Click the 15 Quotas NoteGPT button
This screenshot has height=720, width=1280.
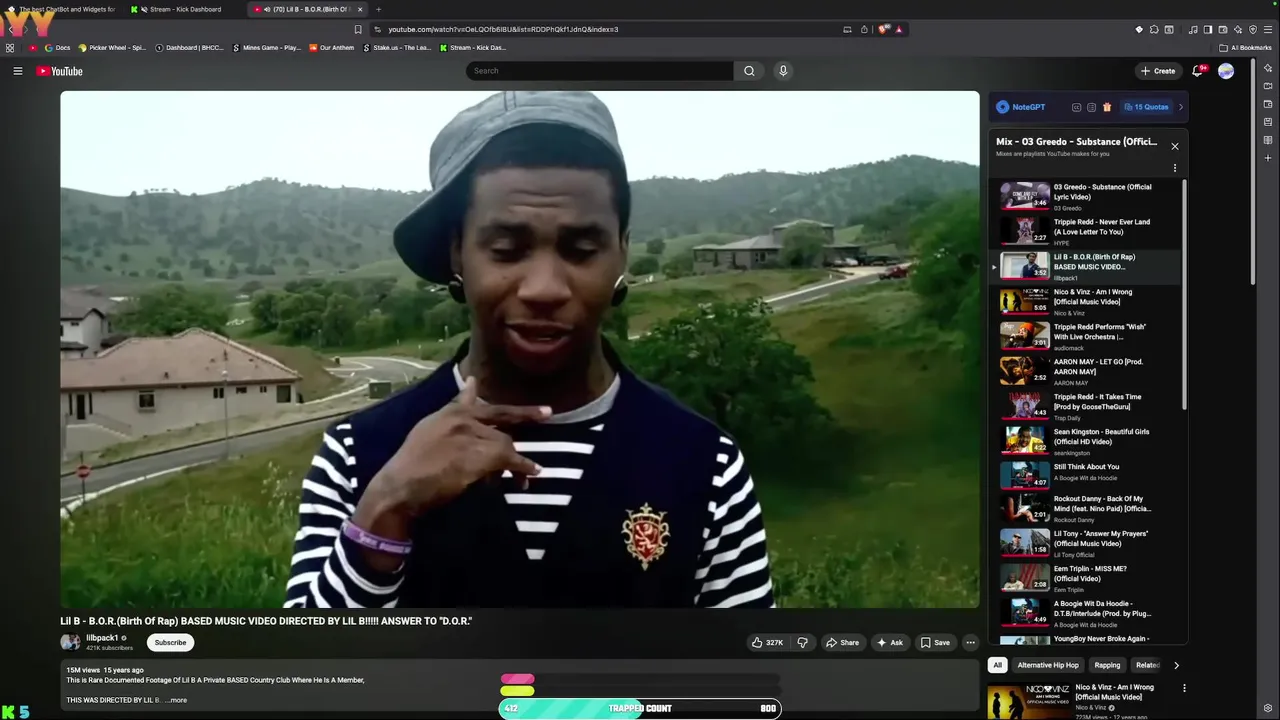point(1146,107)
